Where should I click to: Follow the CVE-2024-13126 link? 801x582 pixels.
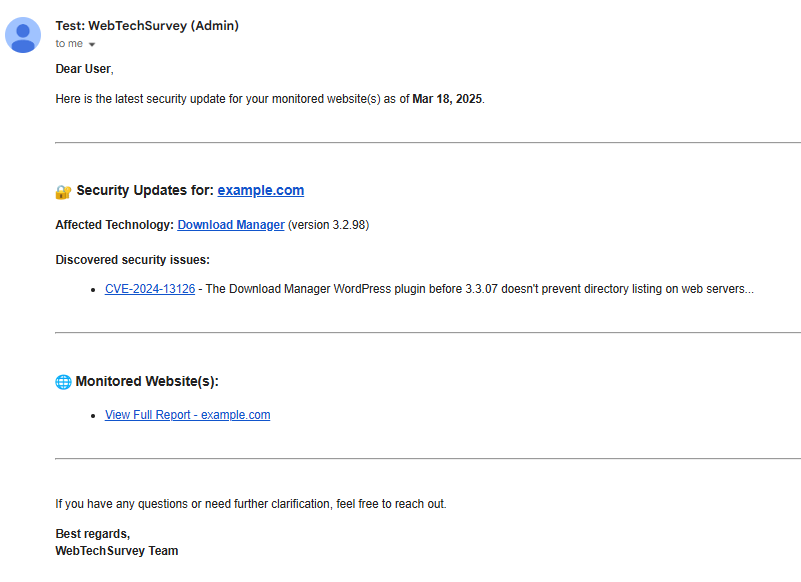tap(150, 289)
